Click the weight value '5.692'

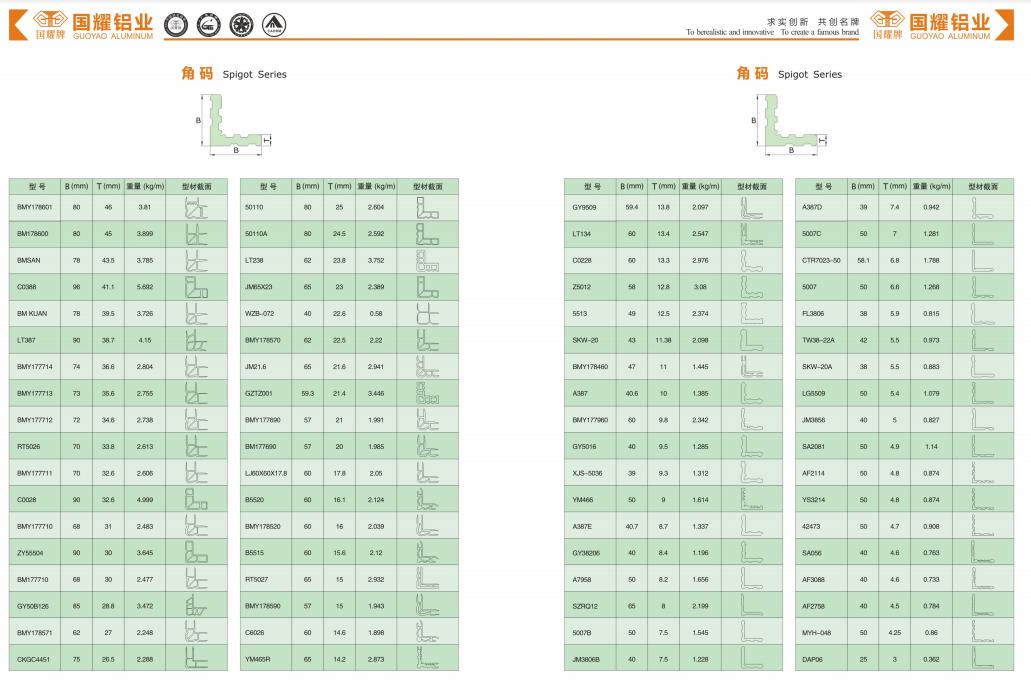pos(145,287)
